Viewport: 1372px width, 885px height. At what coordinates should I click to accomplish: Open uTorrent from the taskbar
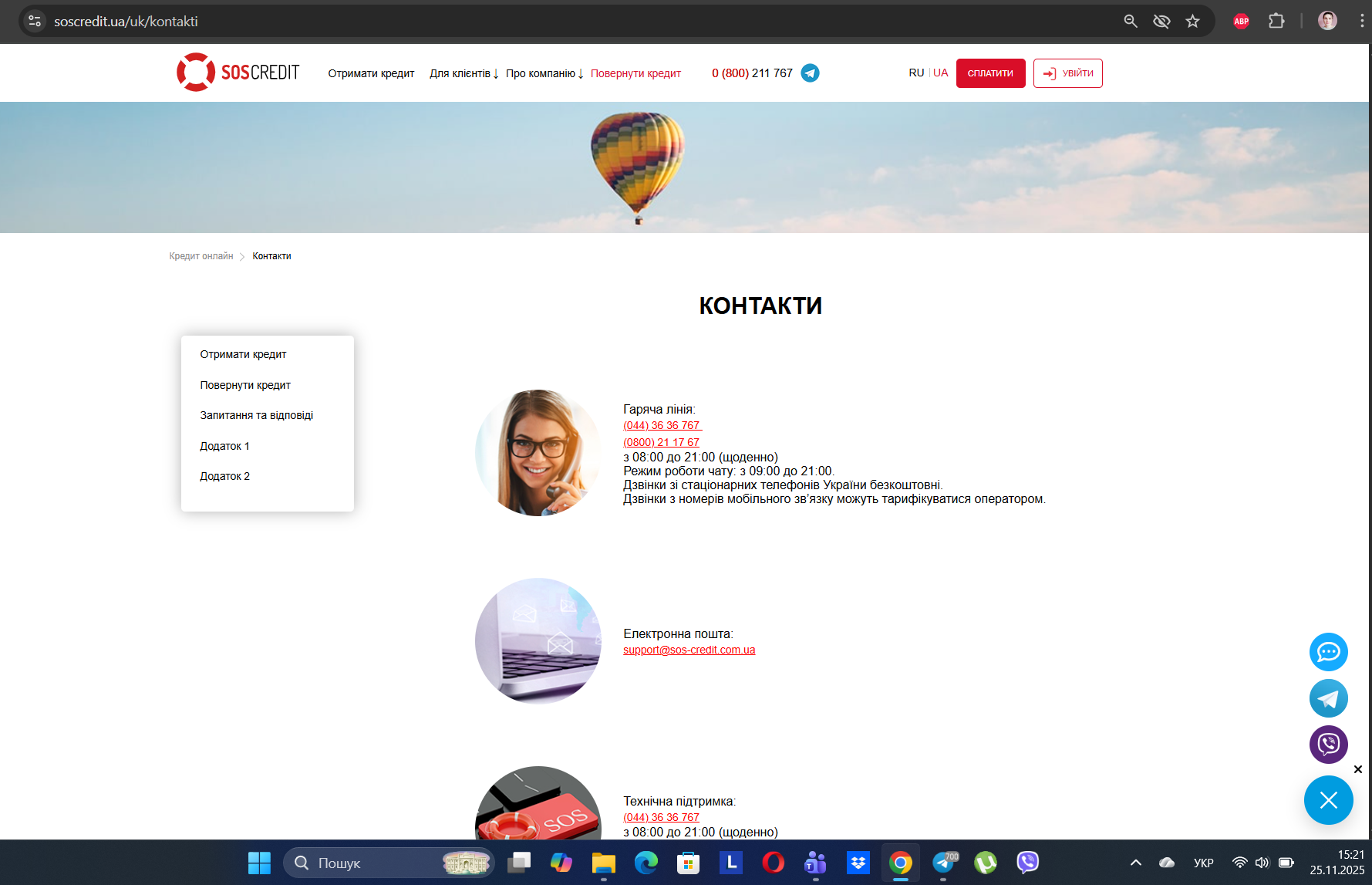pyautogui.click(x=986, y=863)
